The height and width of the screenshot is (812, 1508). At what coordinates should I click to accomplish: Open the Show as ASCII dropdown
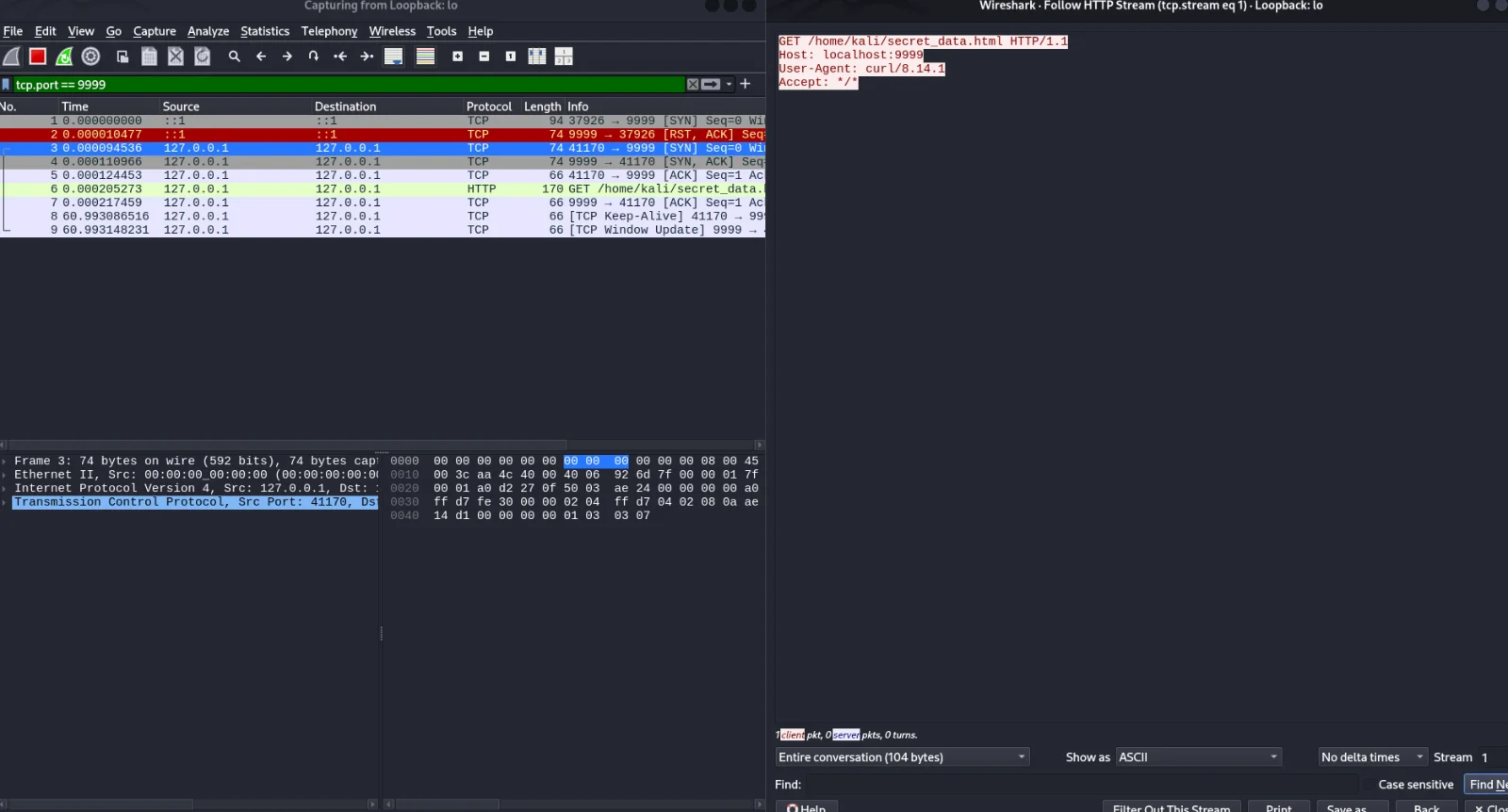(x=1199, y=757)
